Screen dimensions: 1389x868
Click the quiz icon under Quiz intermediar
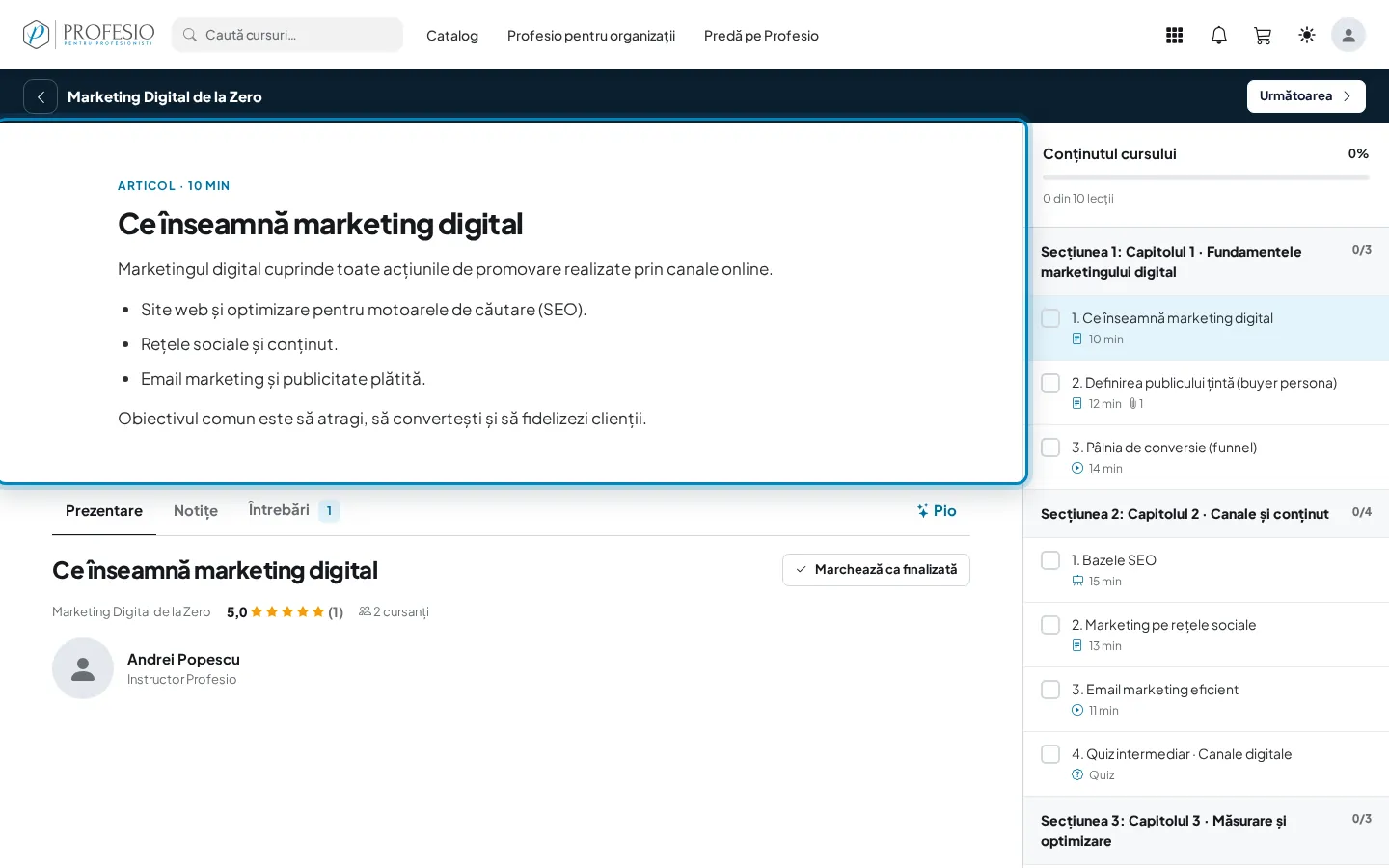[1077, 775]
